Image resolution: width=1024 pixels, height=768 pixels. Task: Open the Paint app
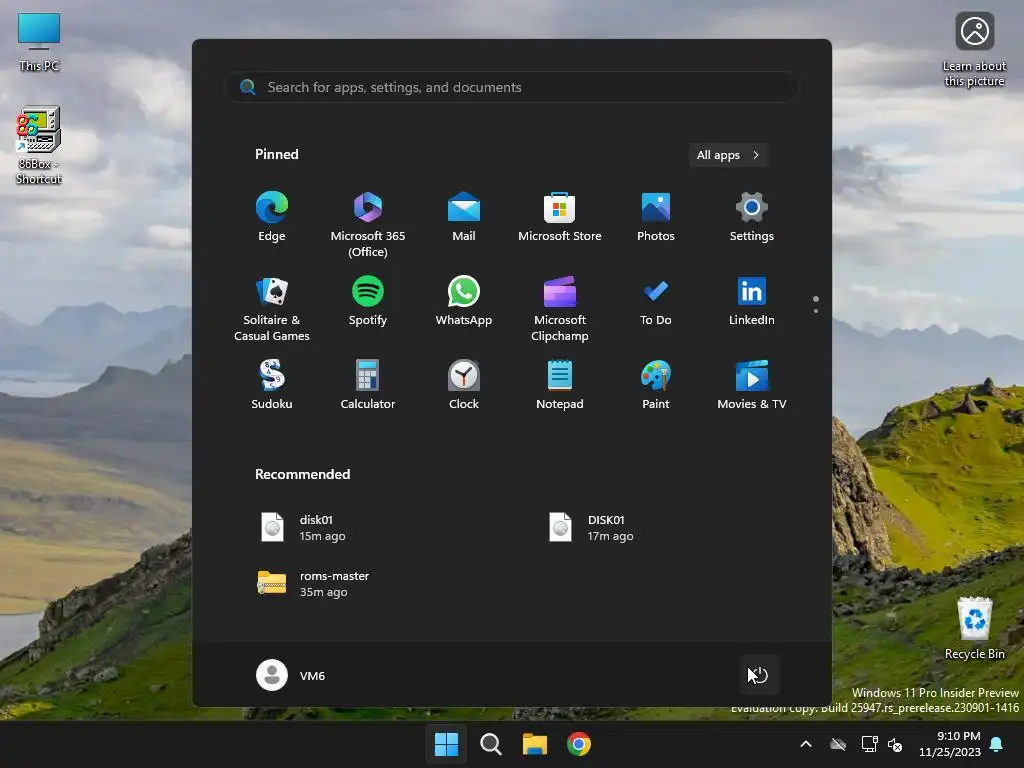pos(656,385)
